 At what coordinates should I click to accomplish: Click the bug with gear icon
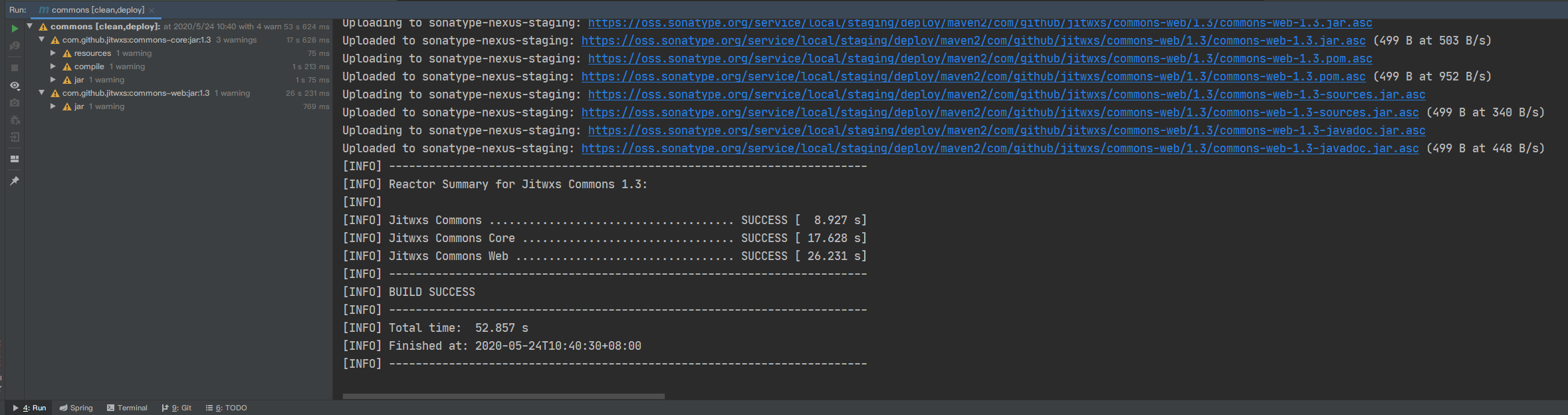[x=15, y=120]
